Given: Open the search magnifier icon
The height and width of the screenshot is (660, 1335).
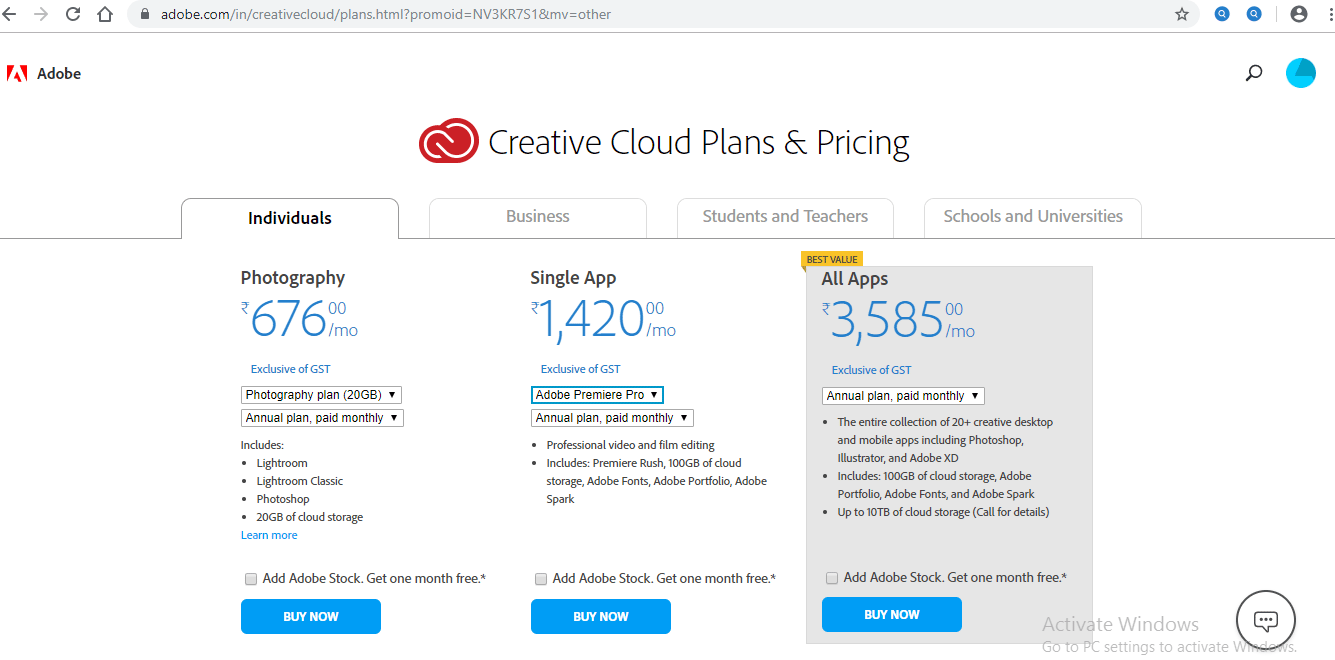Looking at the screenshot, I should [1253, 73].
